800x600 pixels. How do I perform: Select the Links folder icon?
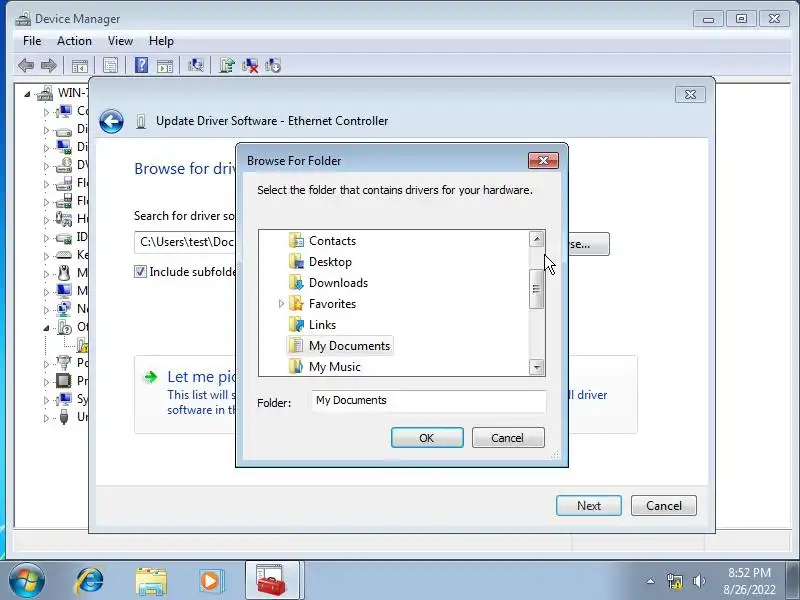pyautogui.click(x=296, y=324)
